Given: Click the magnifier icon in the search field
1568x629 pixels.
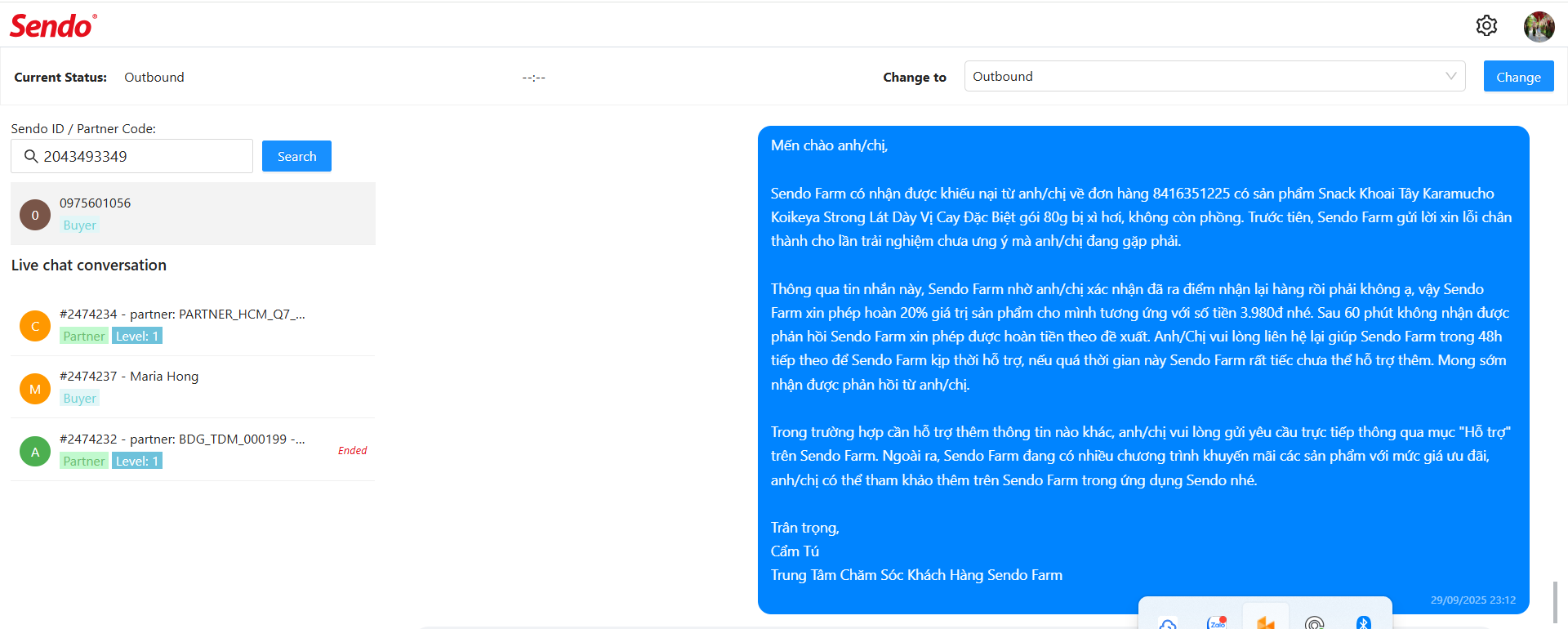Looking at the screenshot, I should pyautogui.click(x=31, y=156).
